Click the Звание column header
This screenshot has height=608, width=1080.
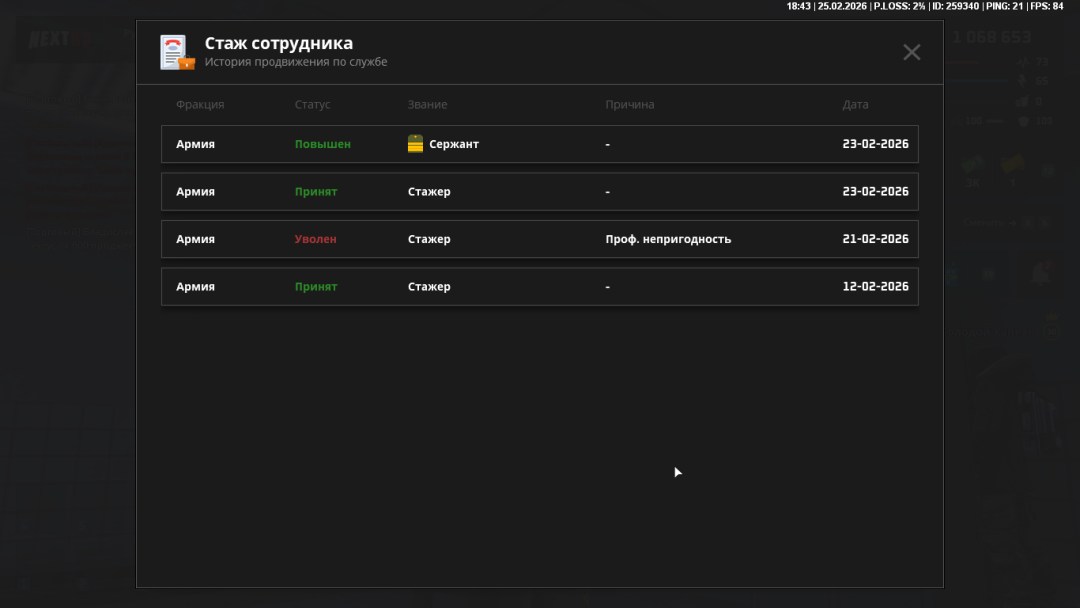[x=427, y=105]
